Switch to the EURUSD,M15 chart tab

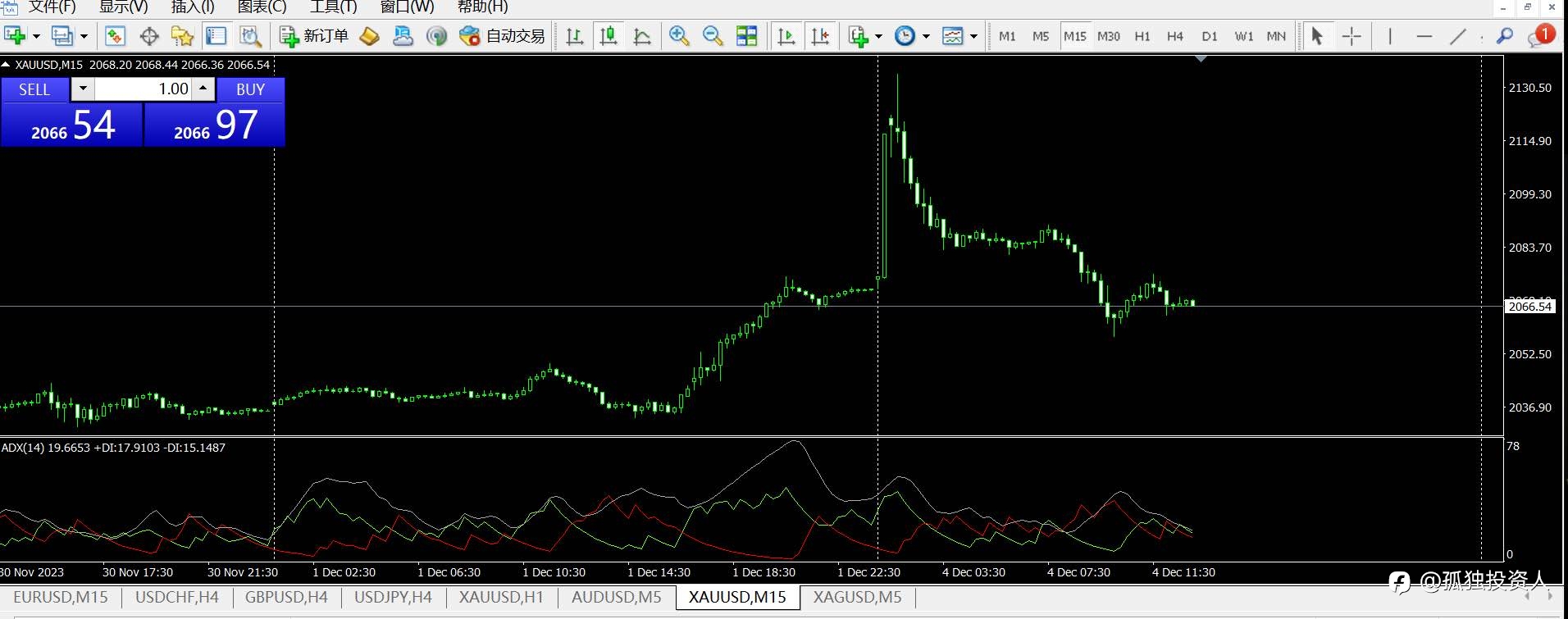[x=61, y=597]
